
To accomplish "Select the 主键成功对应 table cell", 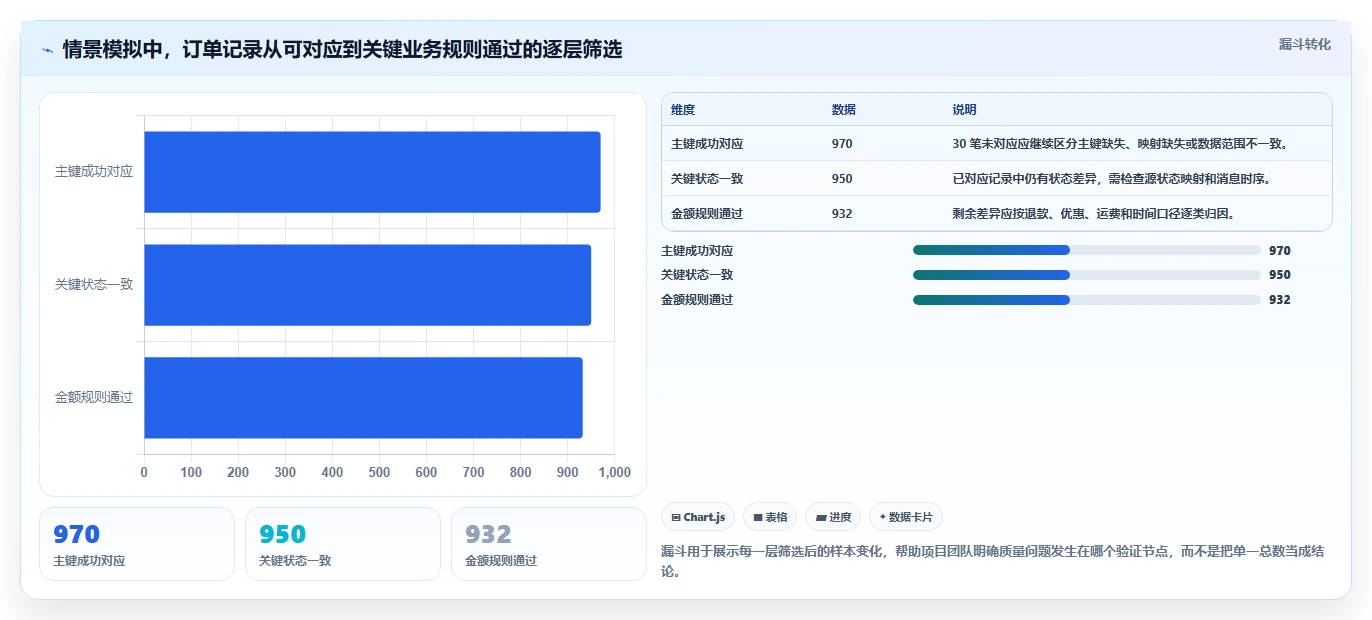I will (707, 144).
